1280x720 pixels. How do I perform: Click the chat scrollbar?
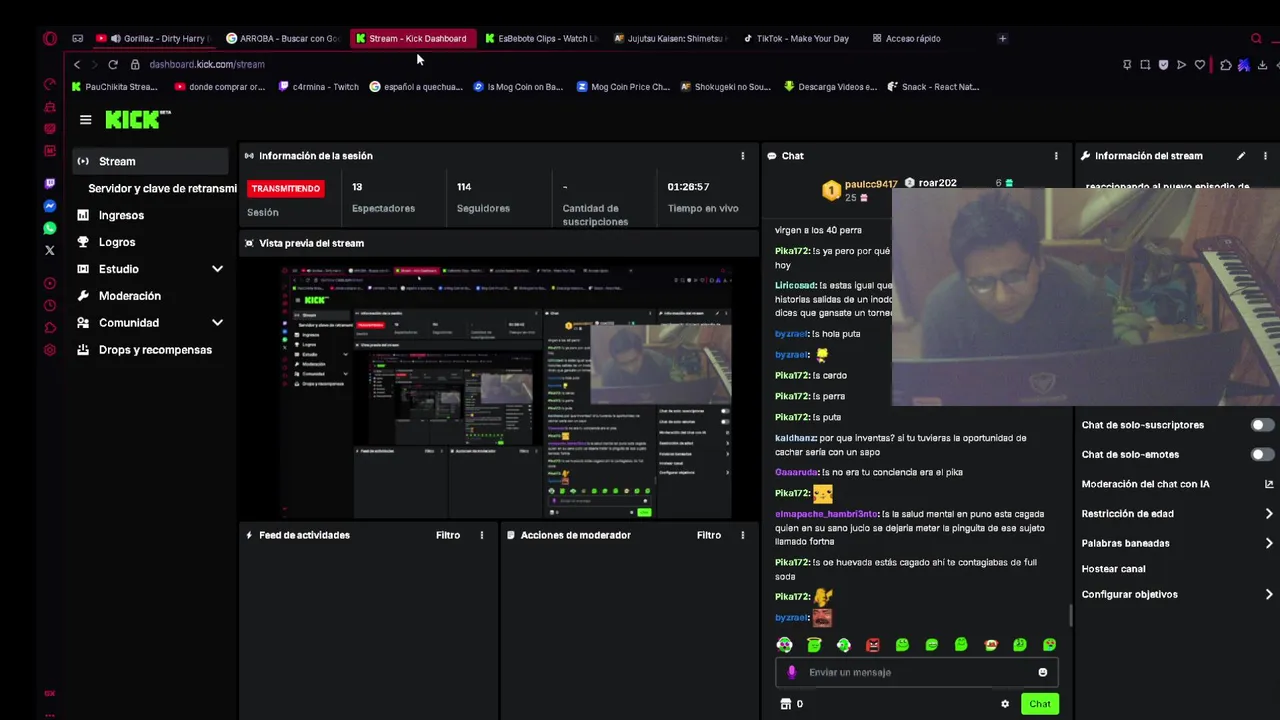[1071, 614]
